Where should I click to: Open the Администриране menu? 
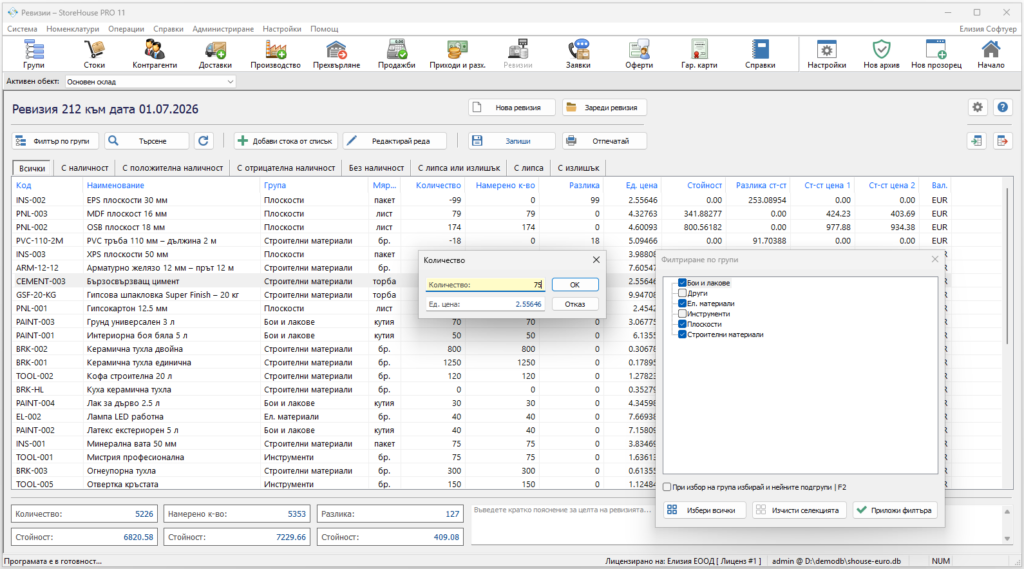(x=223, y=29)
